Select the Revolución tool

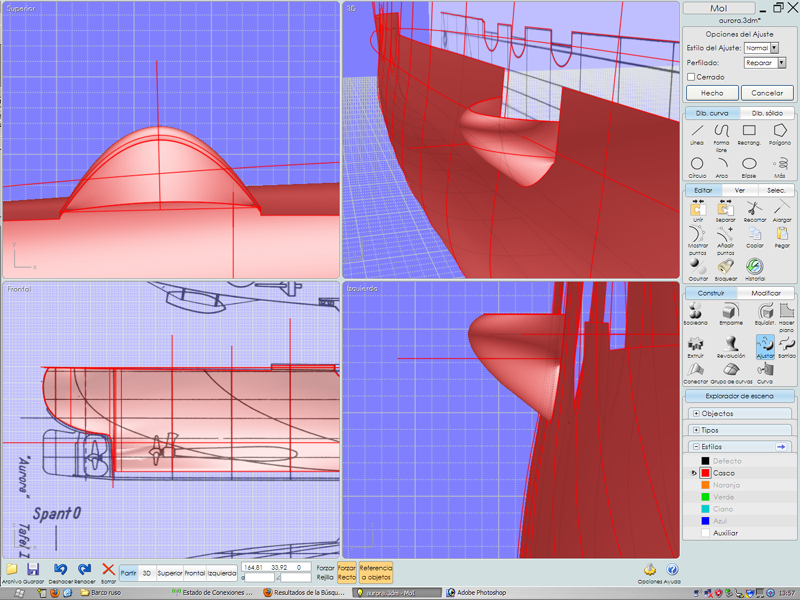(731, 347)
